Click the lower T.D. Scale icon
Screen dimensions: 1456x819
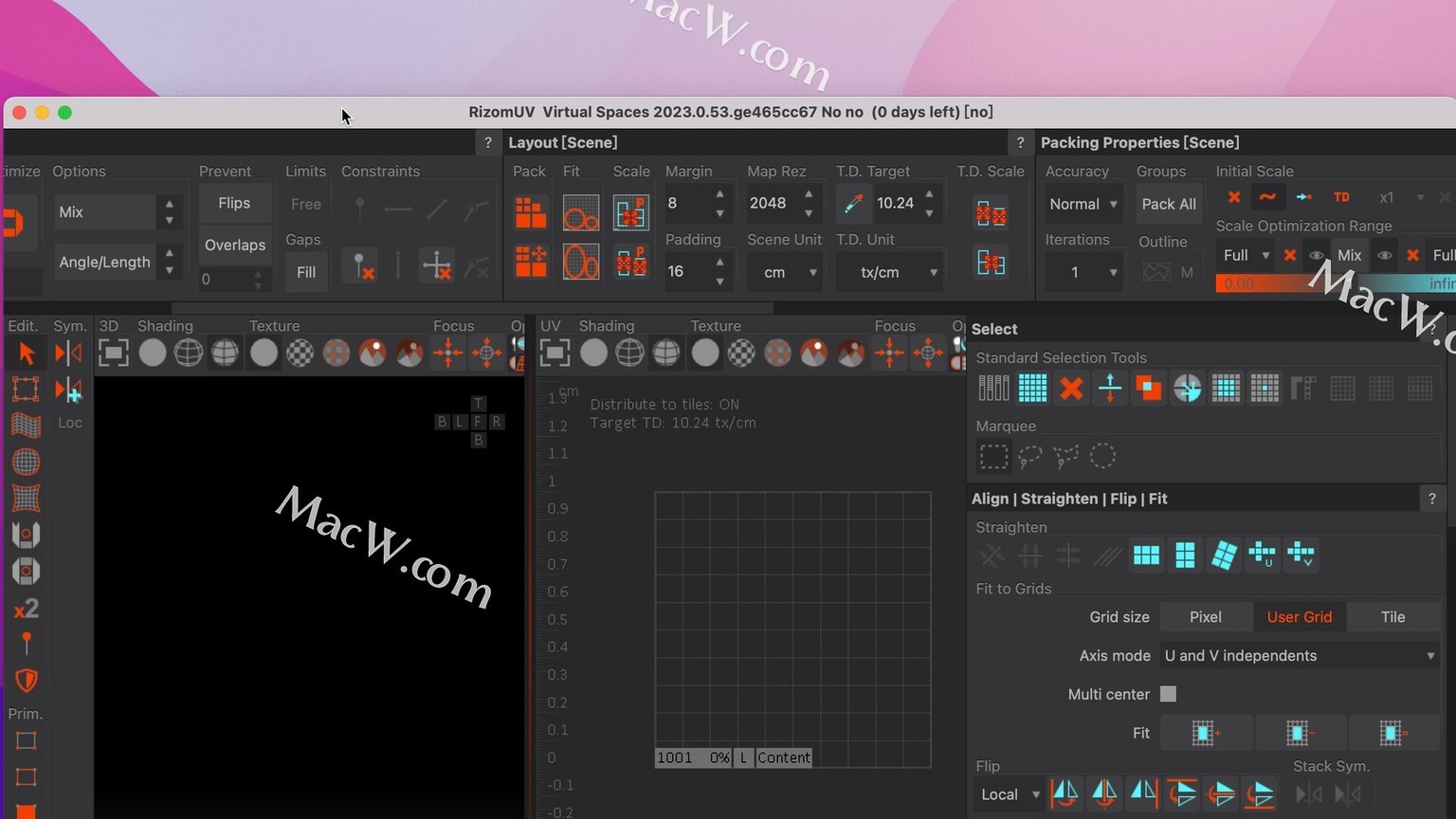coord(991,263)
